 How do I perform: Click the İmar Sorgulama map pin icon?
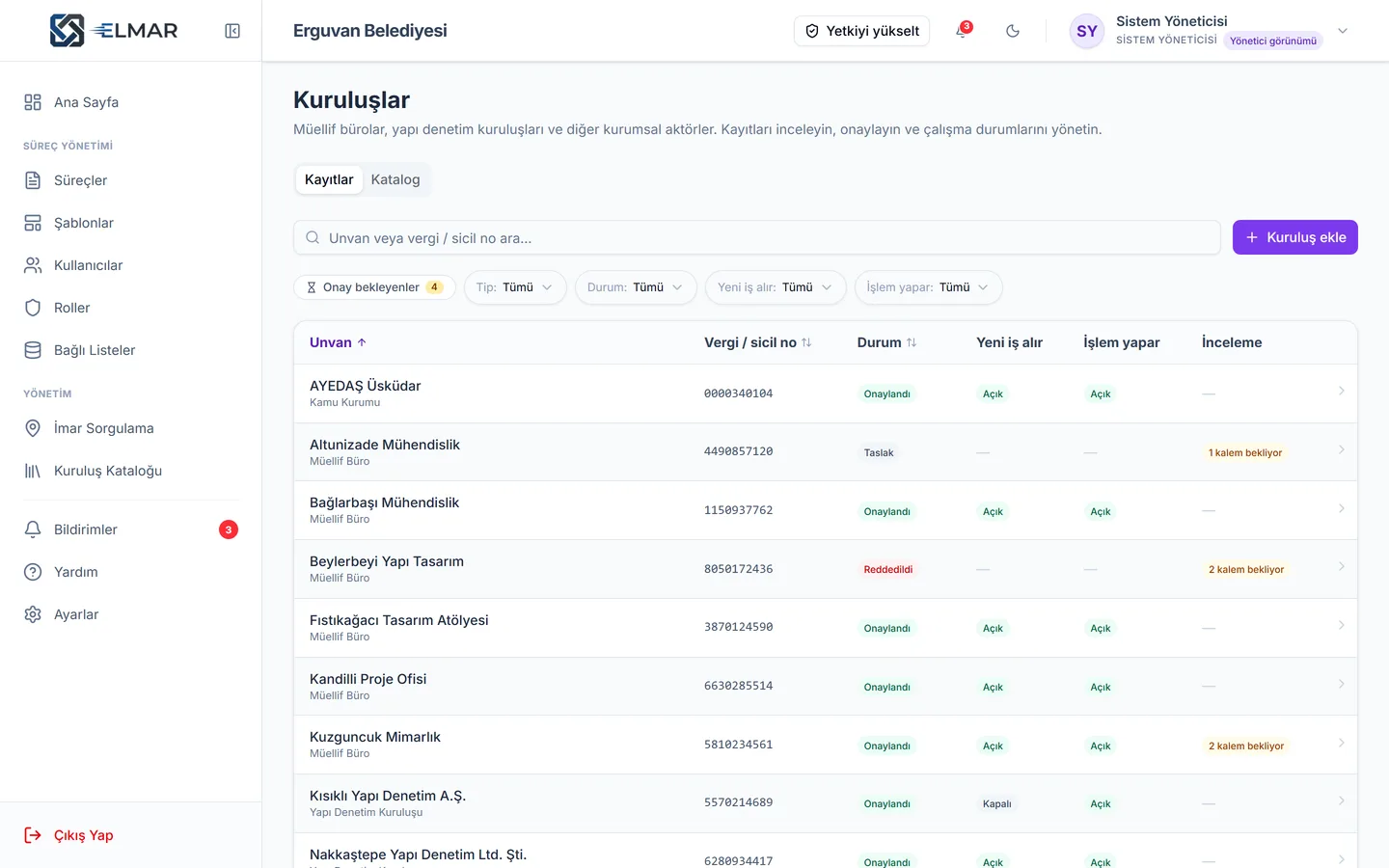pyautogui.click(x=33, y=428)
